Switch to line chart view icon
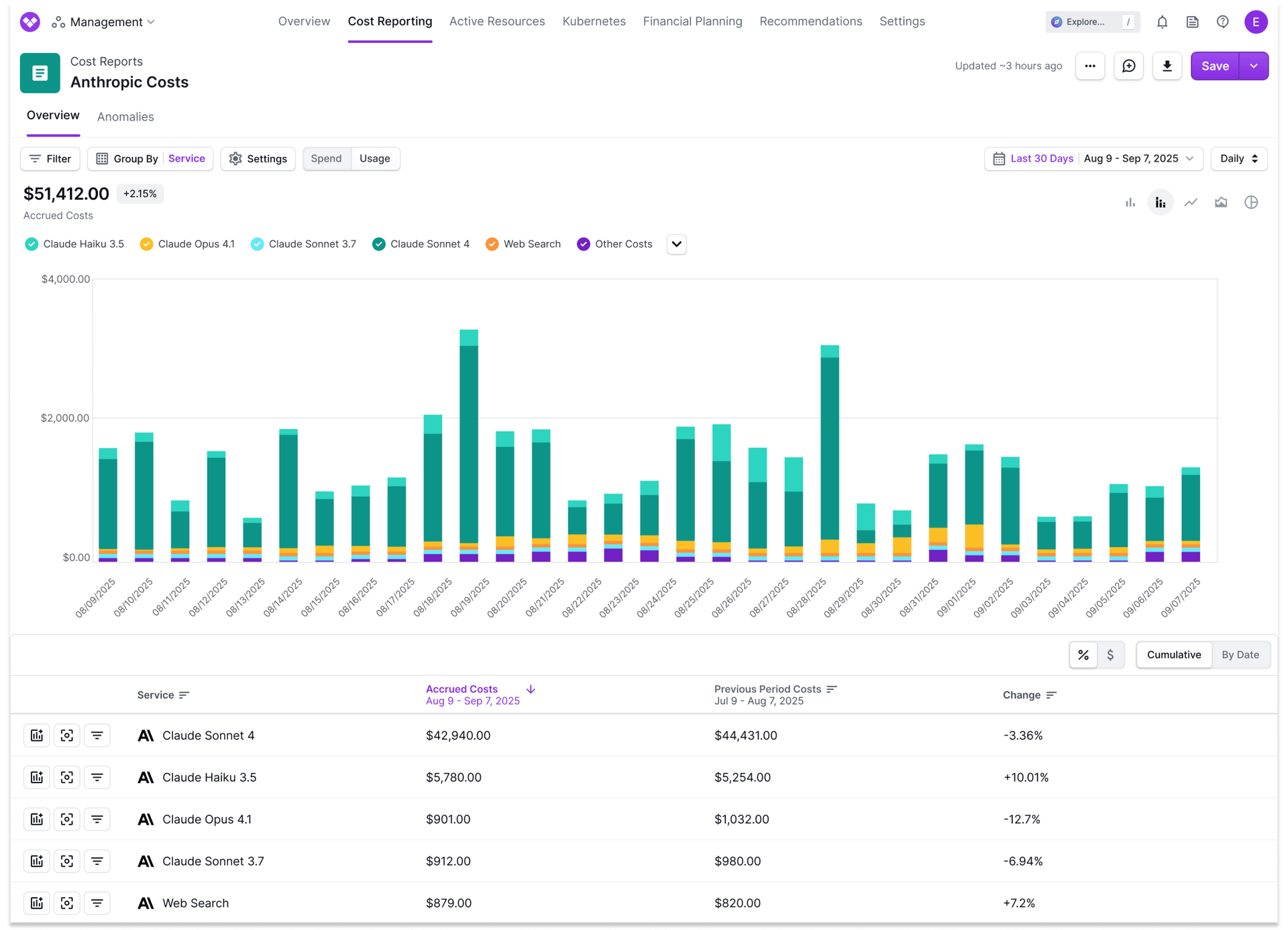The width and height of the screenshot is (1288, 930). pos(1191,202)
